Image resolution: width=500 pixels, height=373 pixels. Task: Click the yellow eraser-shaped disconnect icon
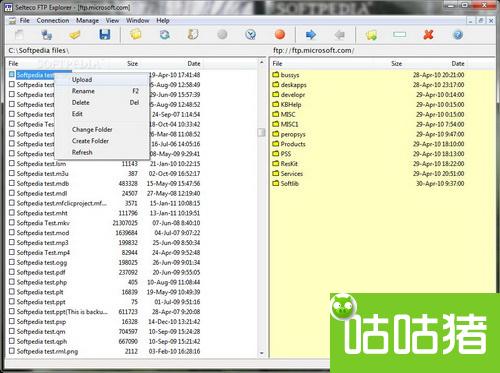coord(75,35)
